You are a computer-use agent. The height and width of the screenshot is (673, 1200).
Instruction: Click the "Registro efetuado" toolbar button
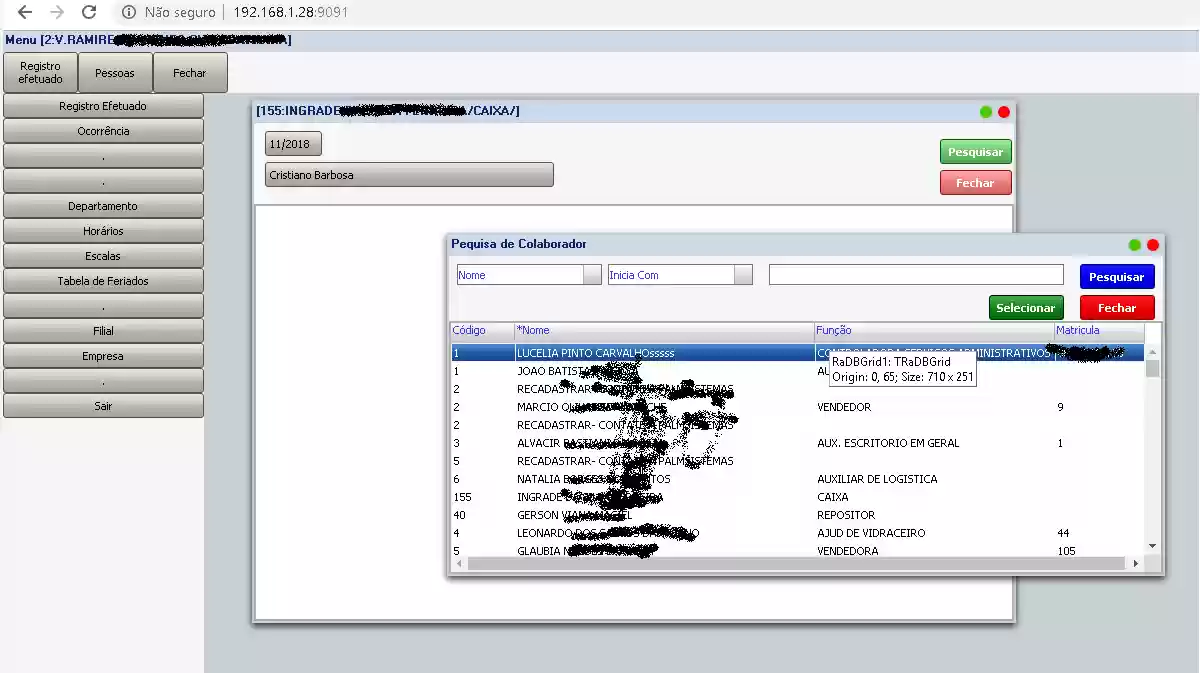[40, 72]
